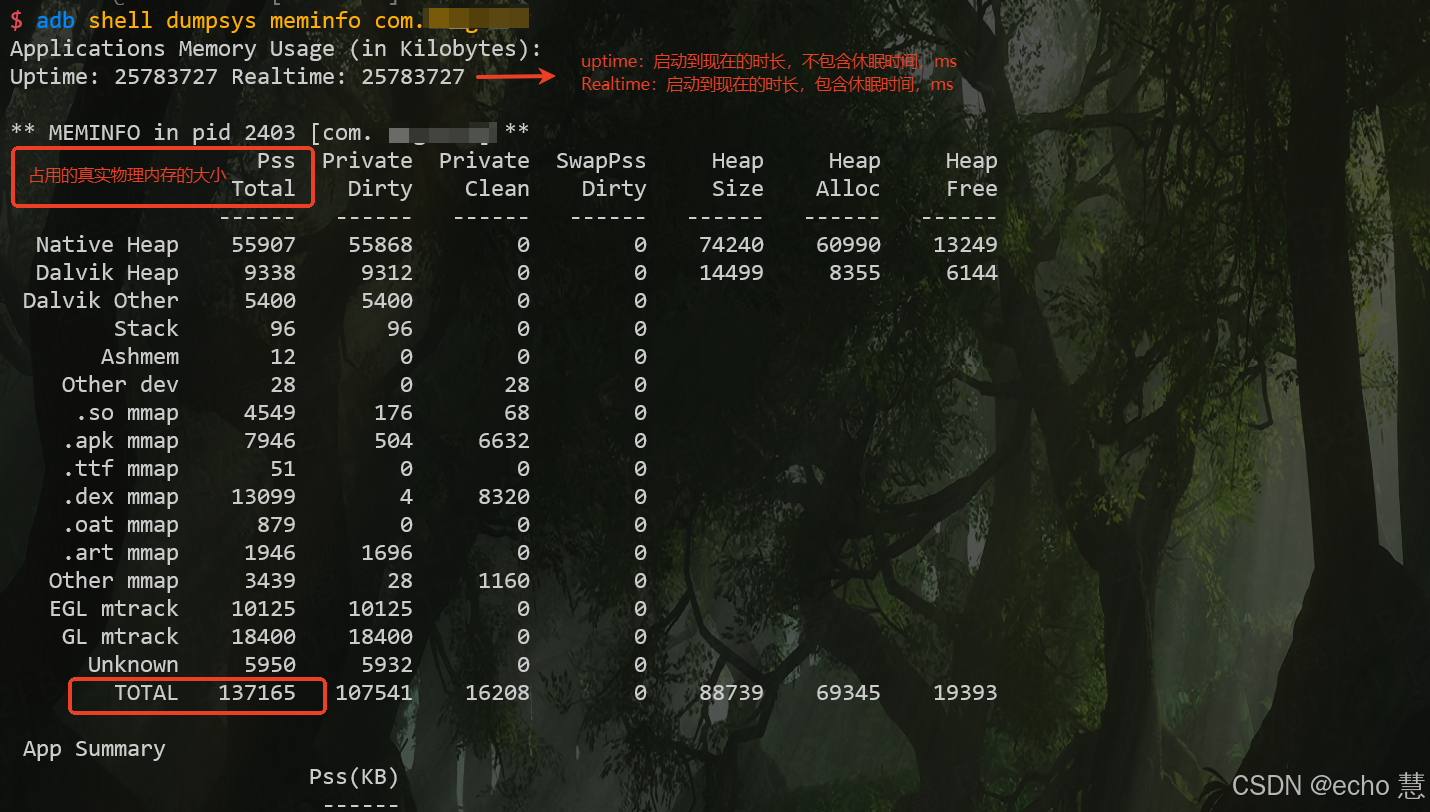1430x812 pixels.
Task: Select the "Dalvik Heap" row label
Action: click(107, 272)
